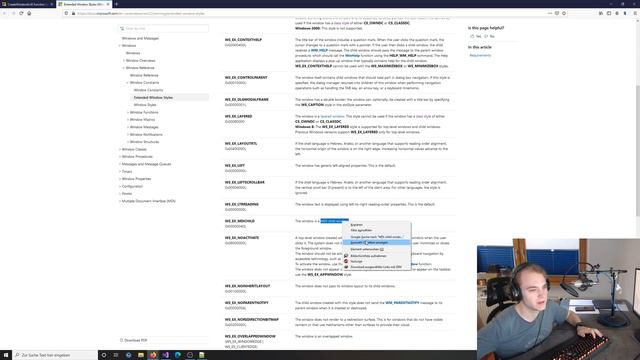This screenshot has width=640, height=360.
Task: Close the Extended Window Styles tab
Action: click(x=108, y=4)
